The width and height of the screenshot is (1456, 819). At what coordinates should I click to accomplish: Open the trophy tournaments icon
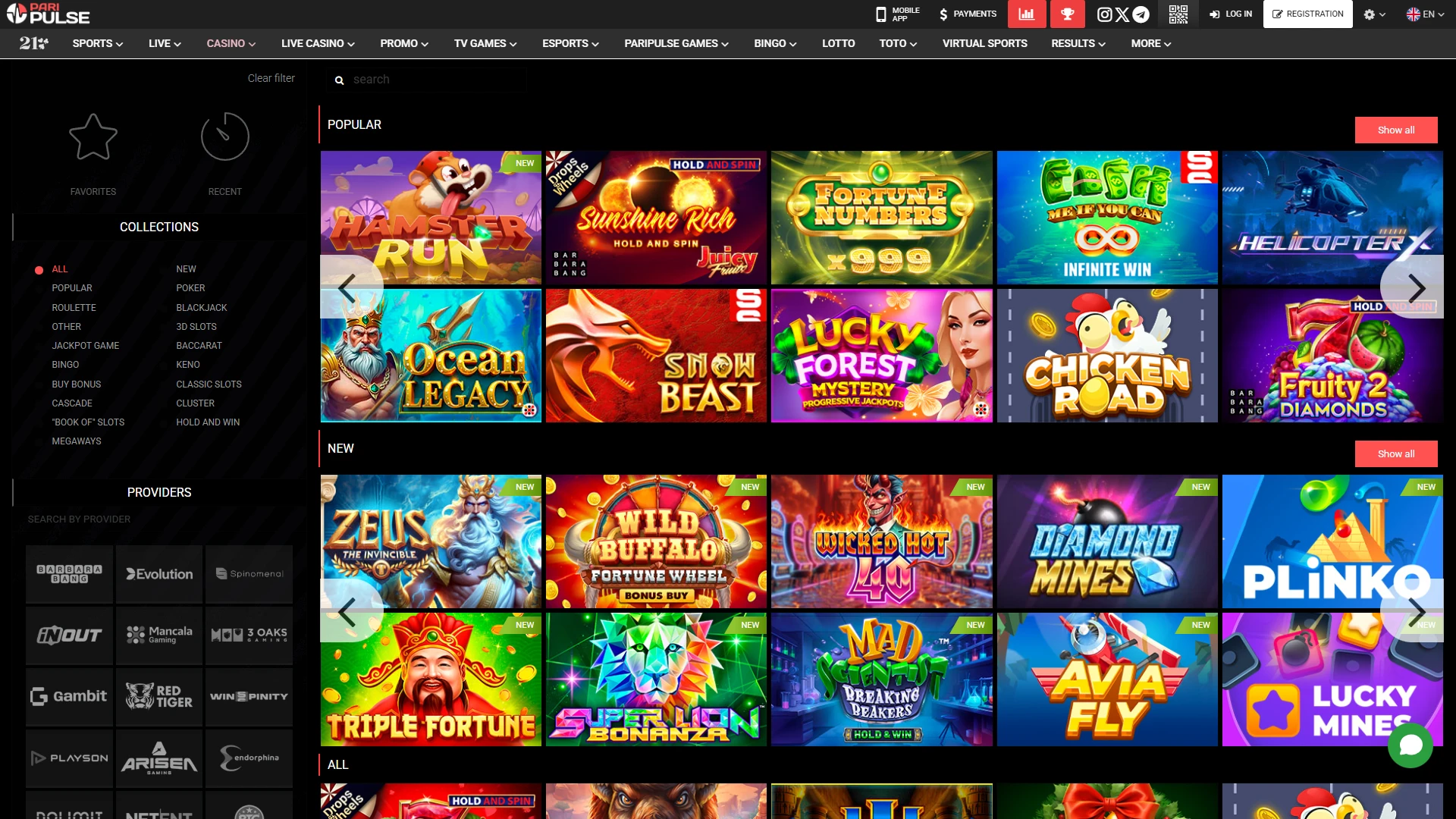[x=1067, y=14]
